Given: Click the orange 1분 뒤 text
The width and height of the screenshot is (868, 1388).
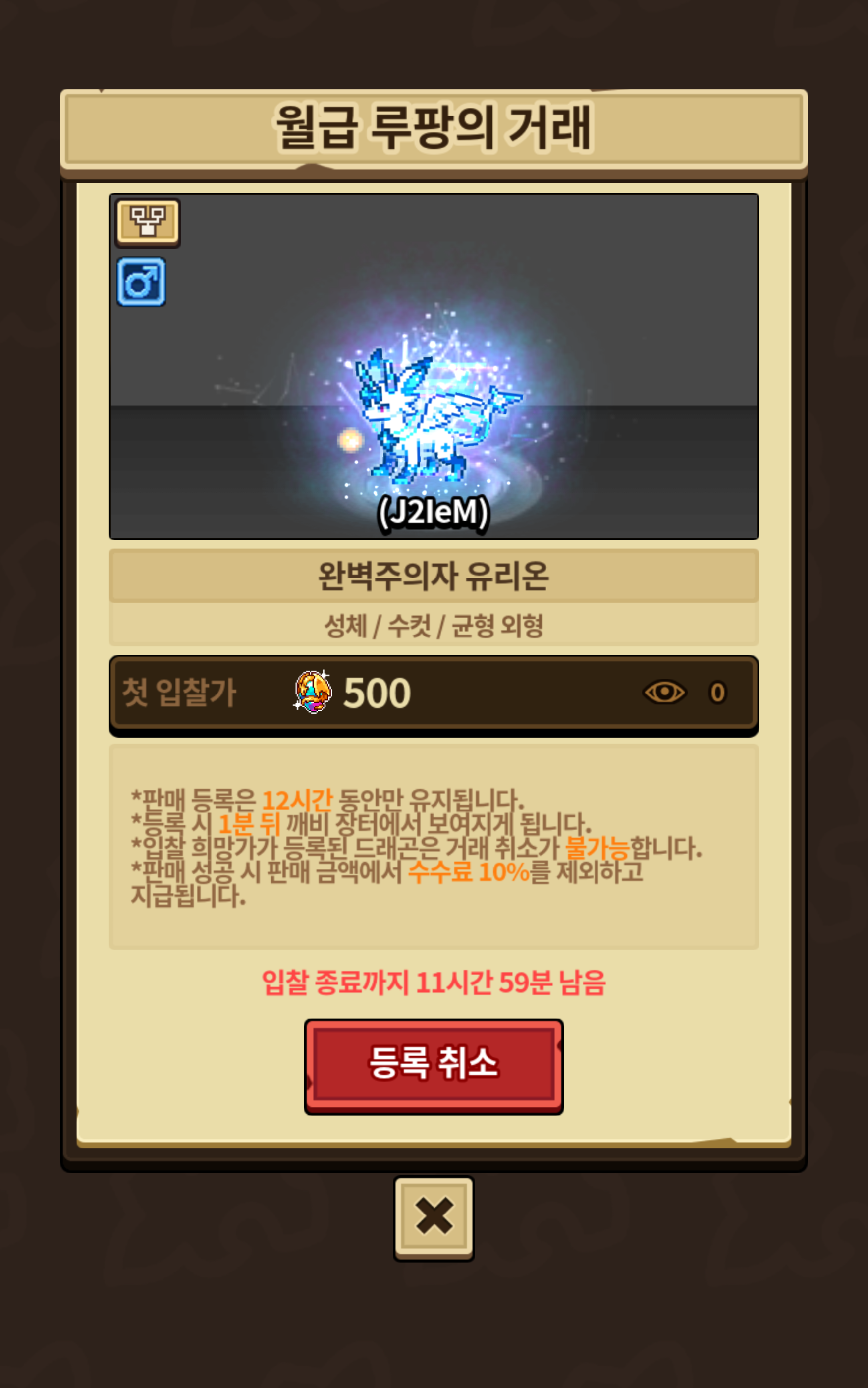Looking at the screenshot, I should pos(249,823).
